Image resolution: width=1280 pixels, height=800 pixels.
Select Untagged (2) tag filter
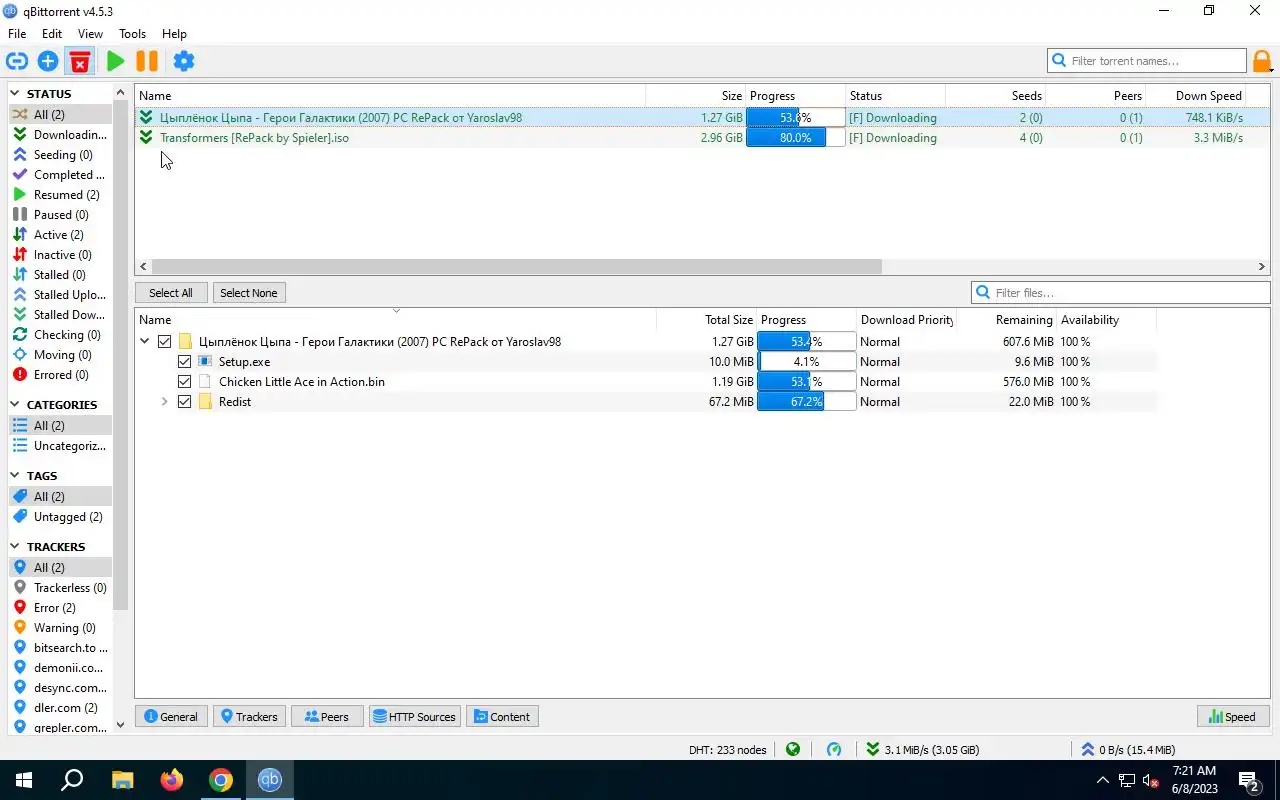[x=59, y=517]
